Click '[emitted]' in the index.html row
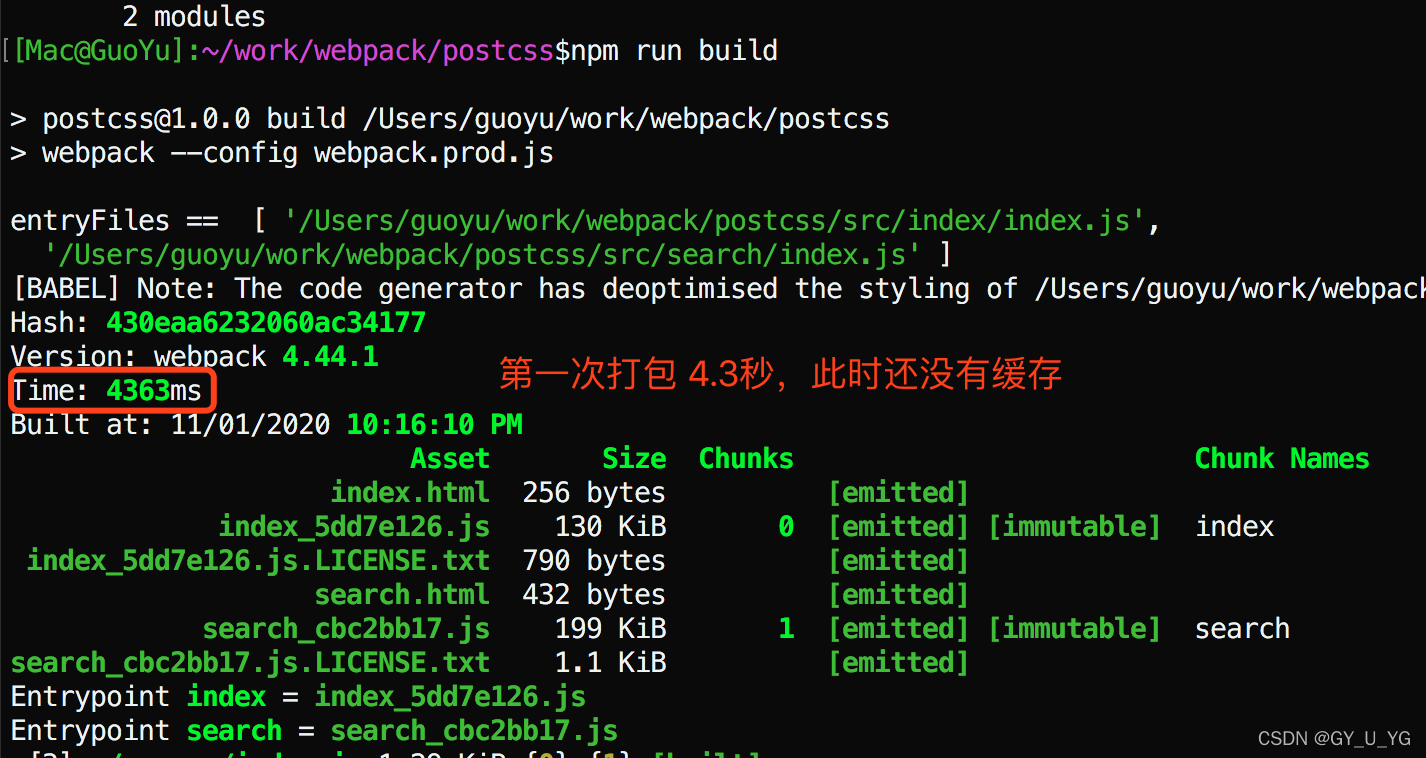The image size is (1426, 758). click(x=898, y=493)
